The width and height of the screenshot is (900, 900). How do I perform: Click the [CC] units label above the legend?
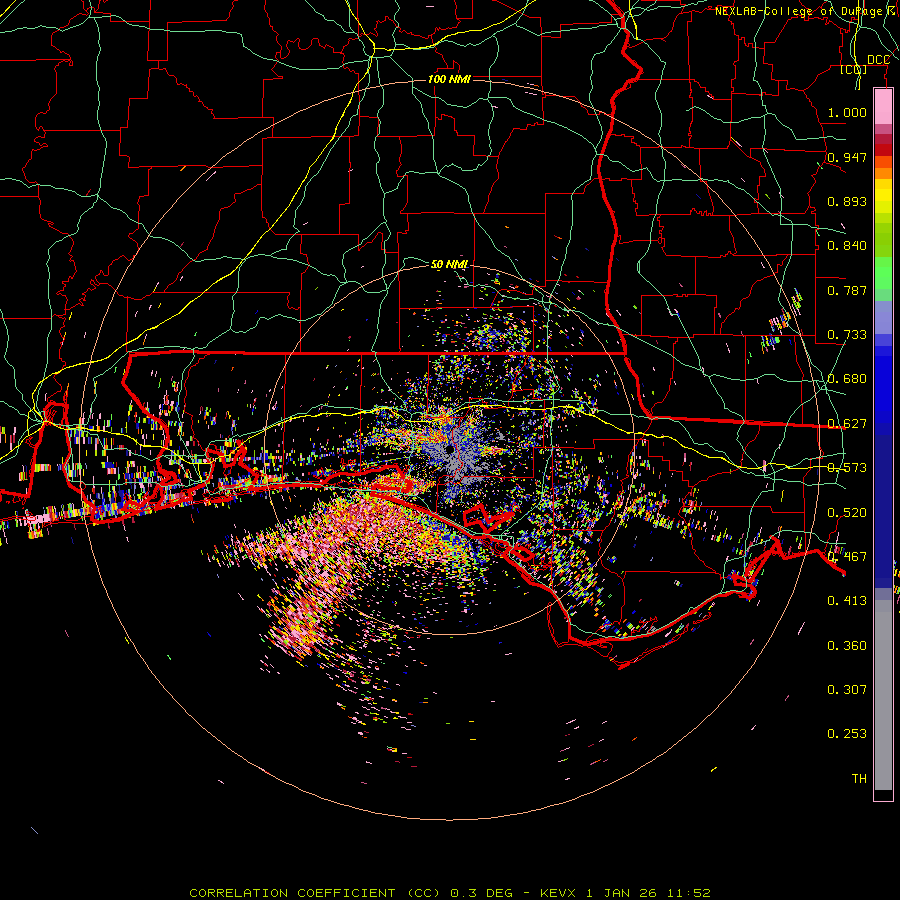tap(854, 70)
